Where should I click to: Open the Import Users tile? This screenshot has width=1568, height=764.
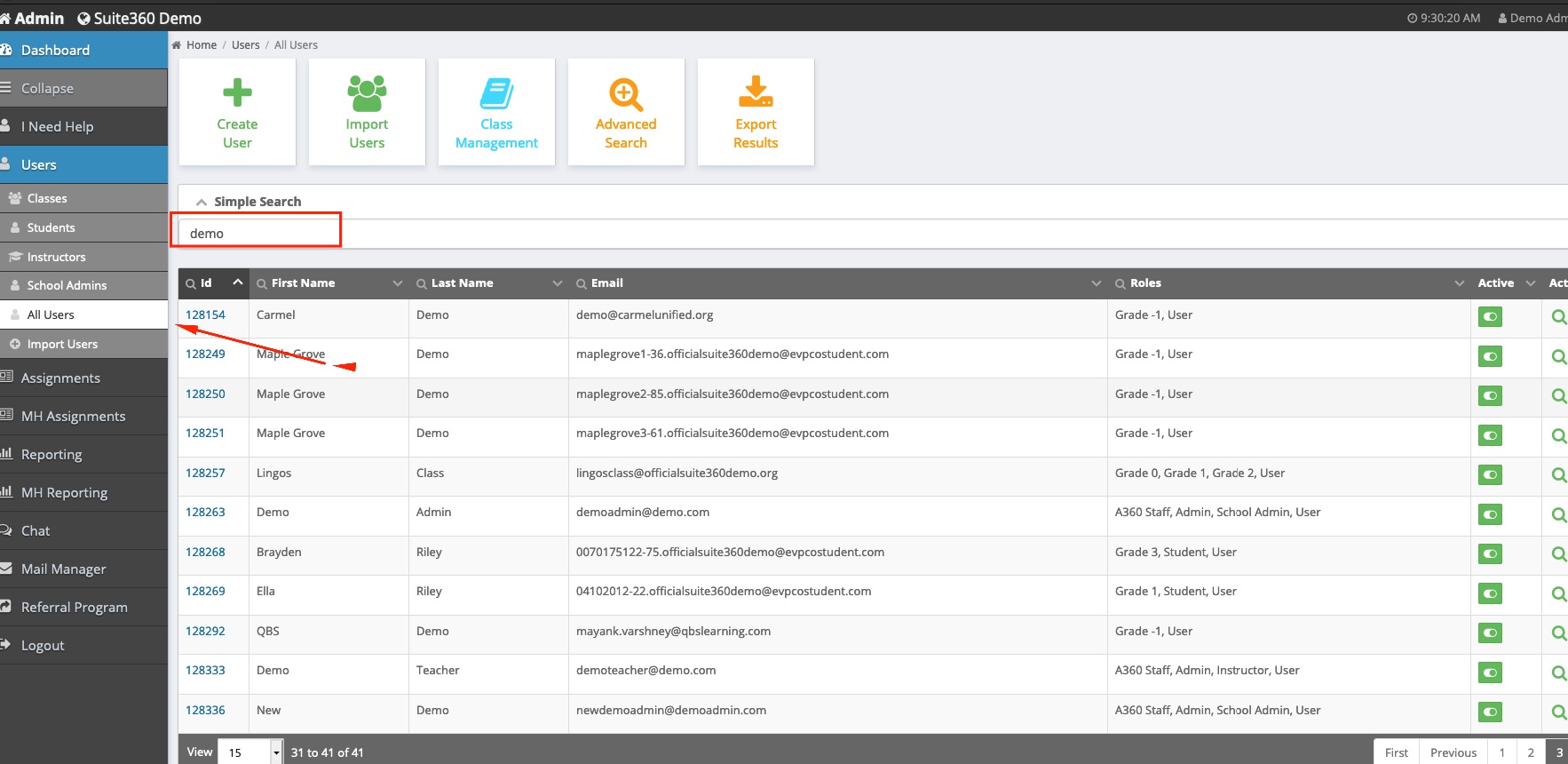[367, 112]
